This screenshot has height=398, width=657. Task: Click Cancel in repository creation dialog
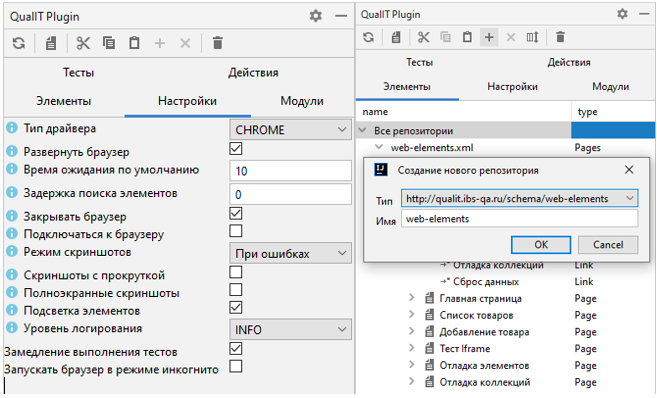[608, 245]
